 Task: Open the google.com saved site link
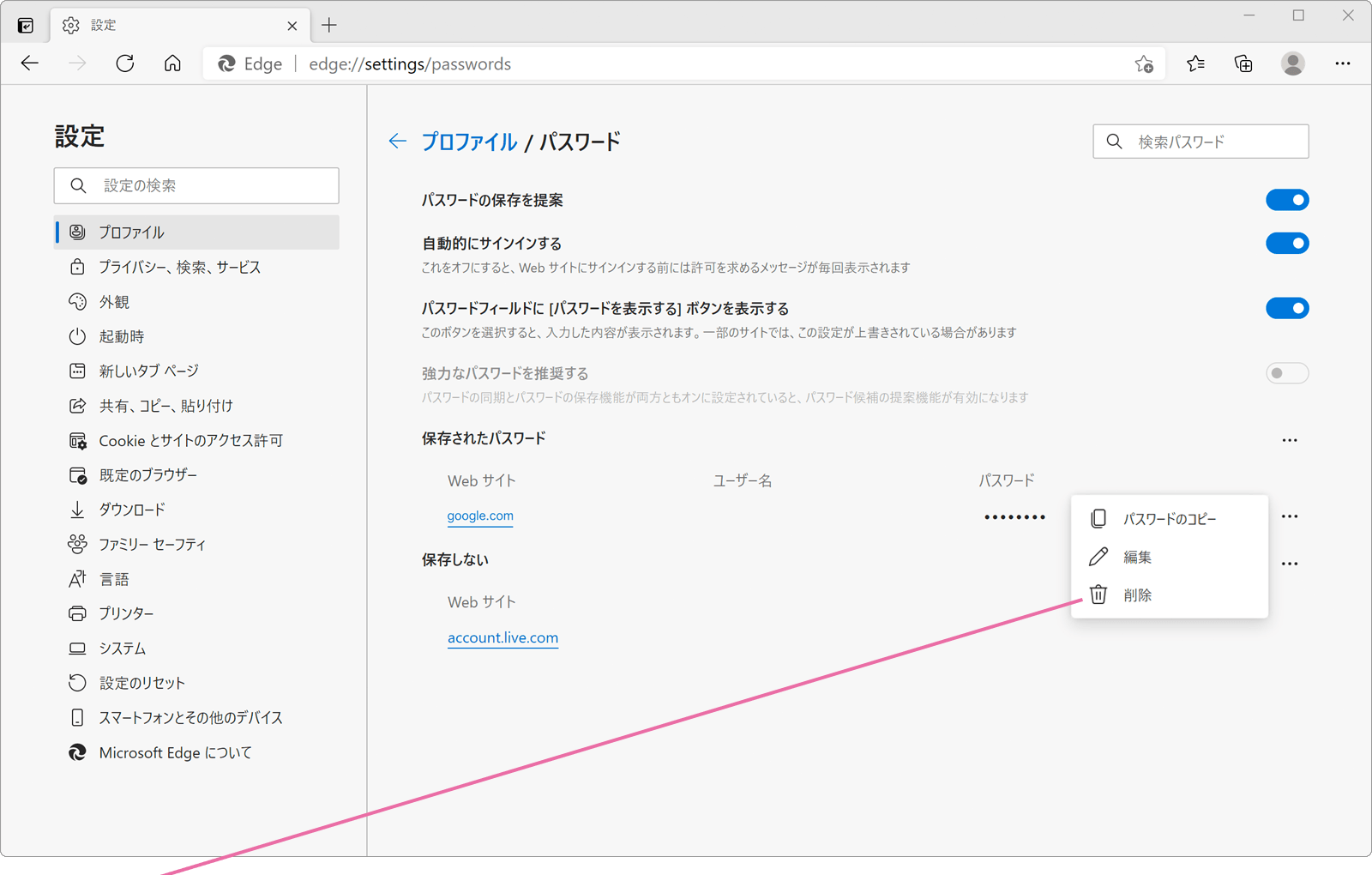480,516
